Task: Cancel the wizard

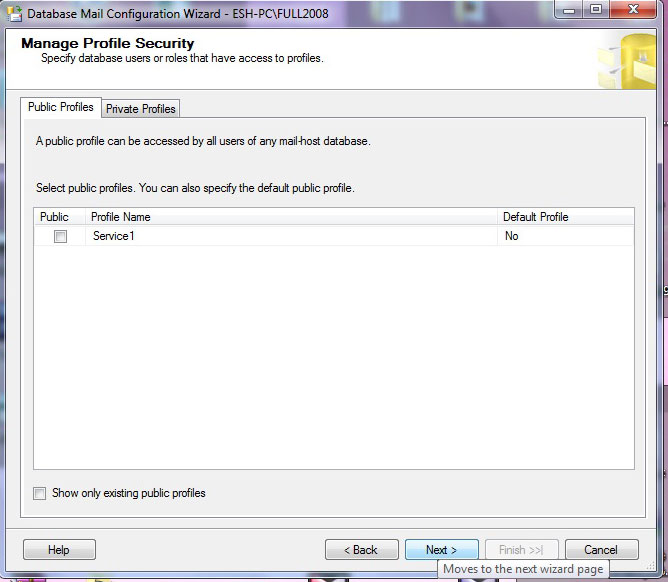Action: 601,549
